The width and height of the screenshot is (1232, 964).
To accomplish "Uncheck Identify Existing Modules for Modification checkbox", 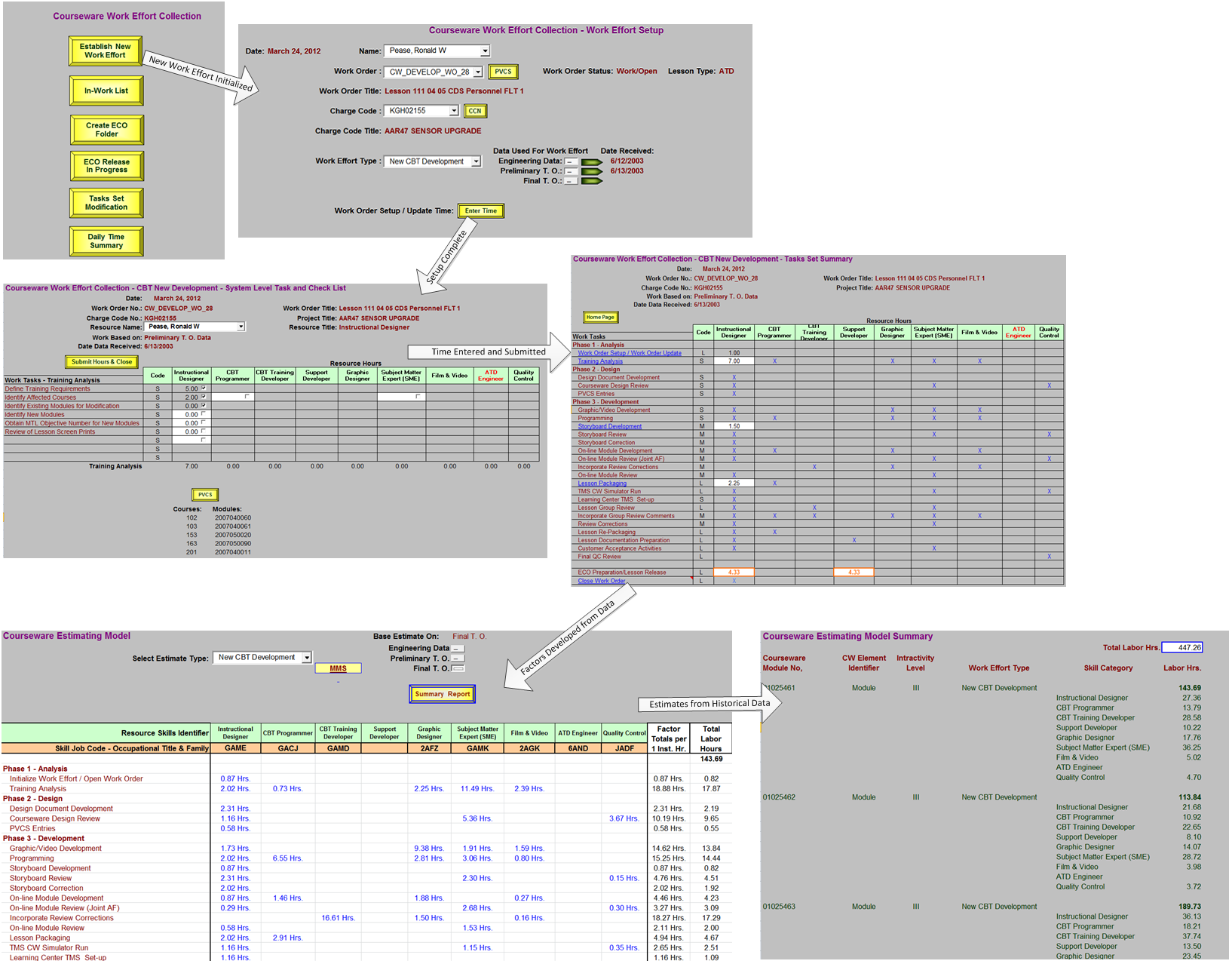I will click(204, 405).
